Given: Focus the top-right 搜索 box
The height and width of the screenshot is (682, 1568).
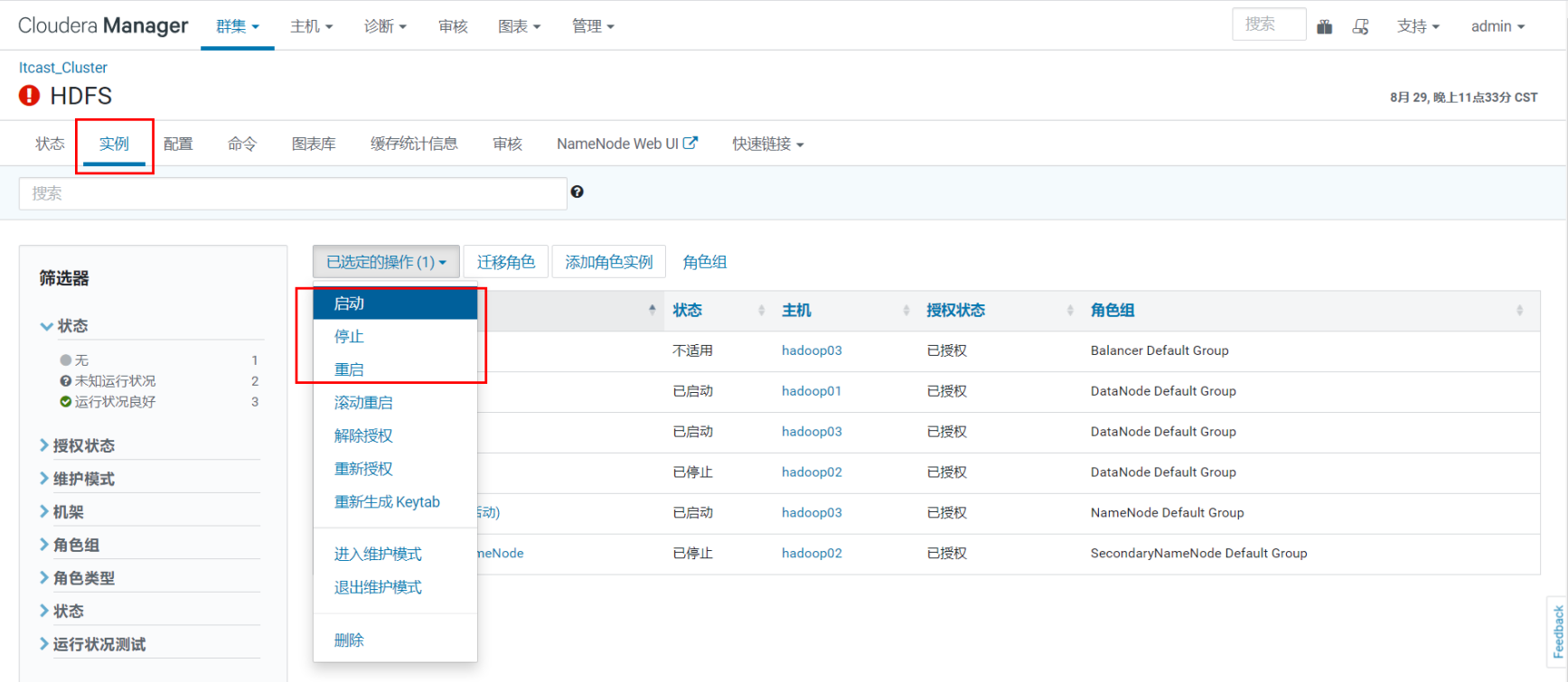Looking at the screenshot, I should tap(1269, 24).
